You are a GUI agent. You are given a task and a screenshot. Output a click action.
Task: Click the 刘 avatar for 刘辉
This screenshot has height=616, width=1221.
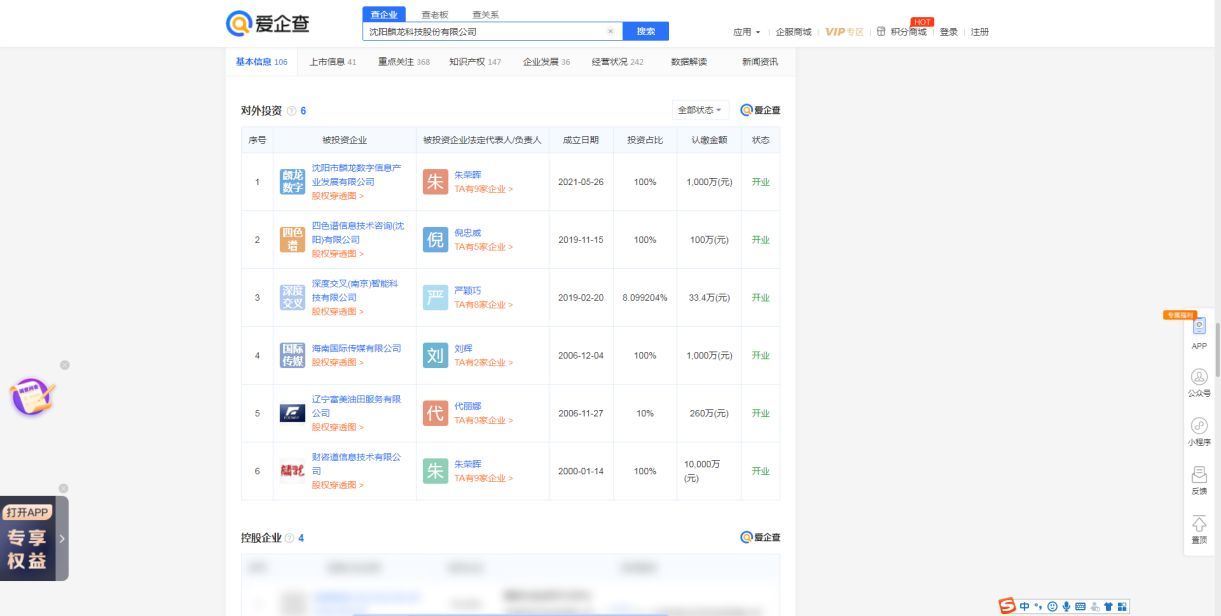(x=436, y=356)
